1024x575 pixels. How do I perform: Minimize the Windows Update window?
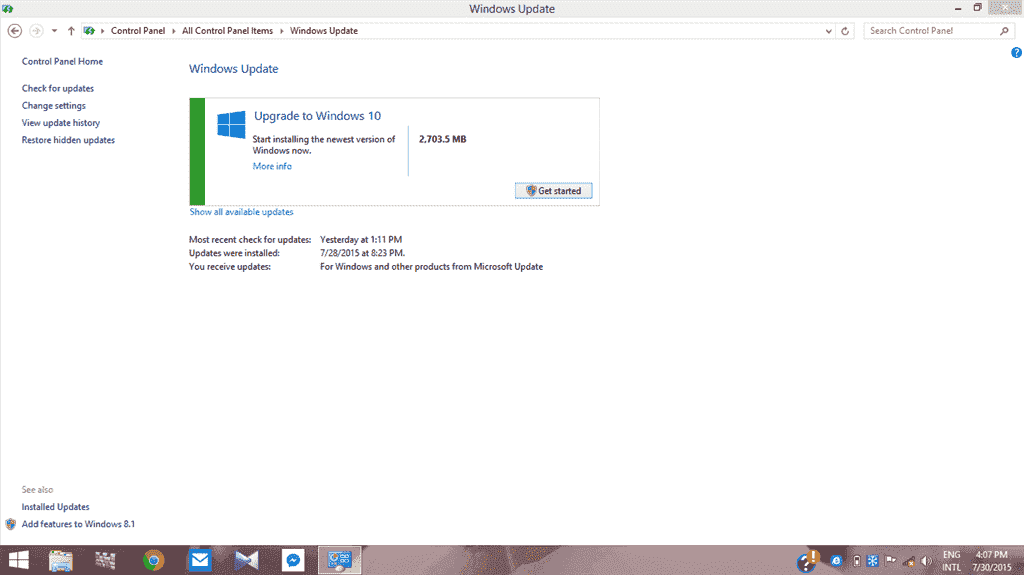tap(958, 8)
